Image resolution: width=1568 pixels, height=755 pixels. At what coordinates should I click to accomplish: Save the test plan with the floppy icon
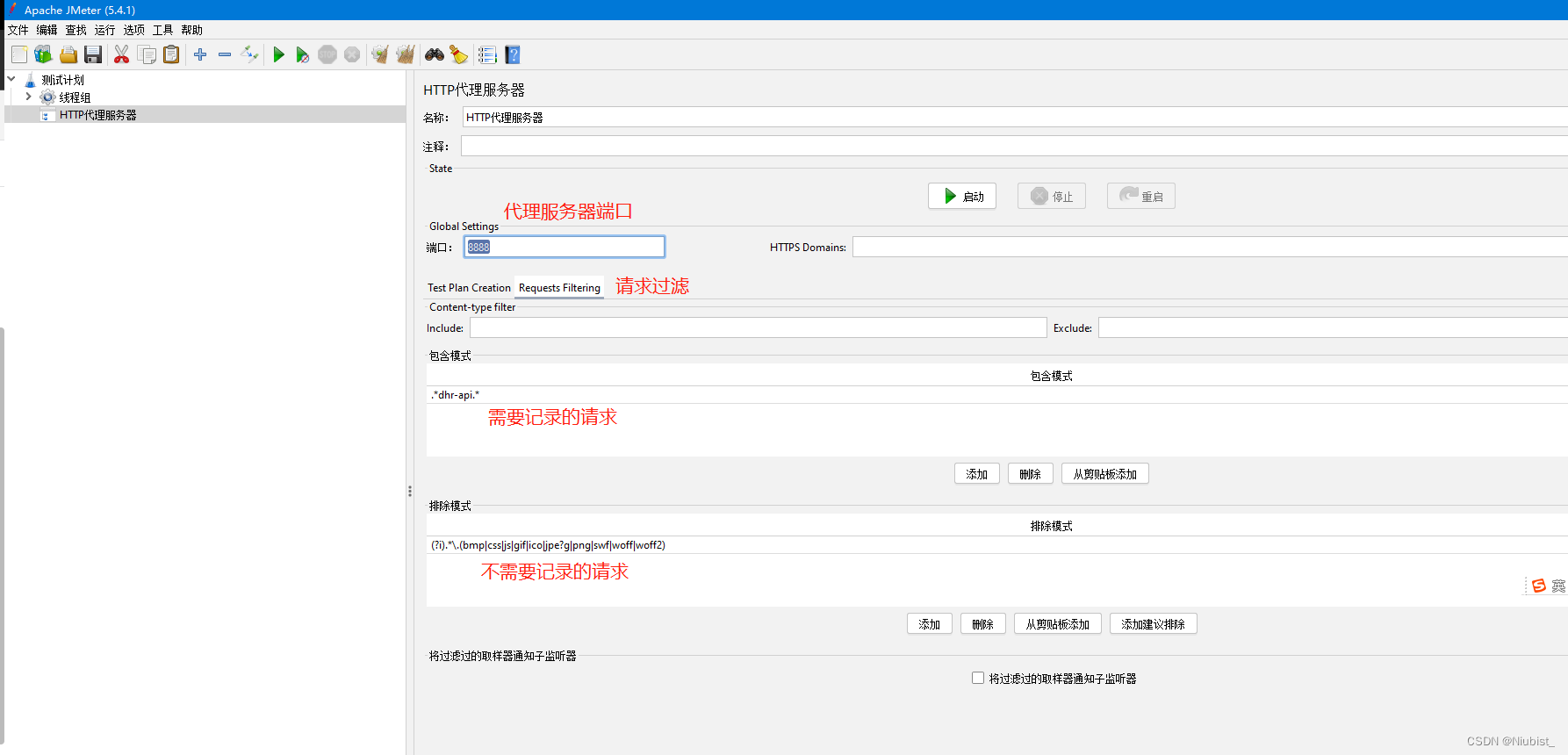[93, 55]
